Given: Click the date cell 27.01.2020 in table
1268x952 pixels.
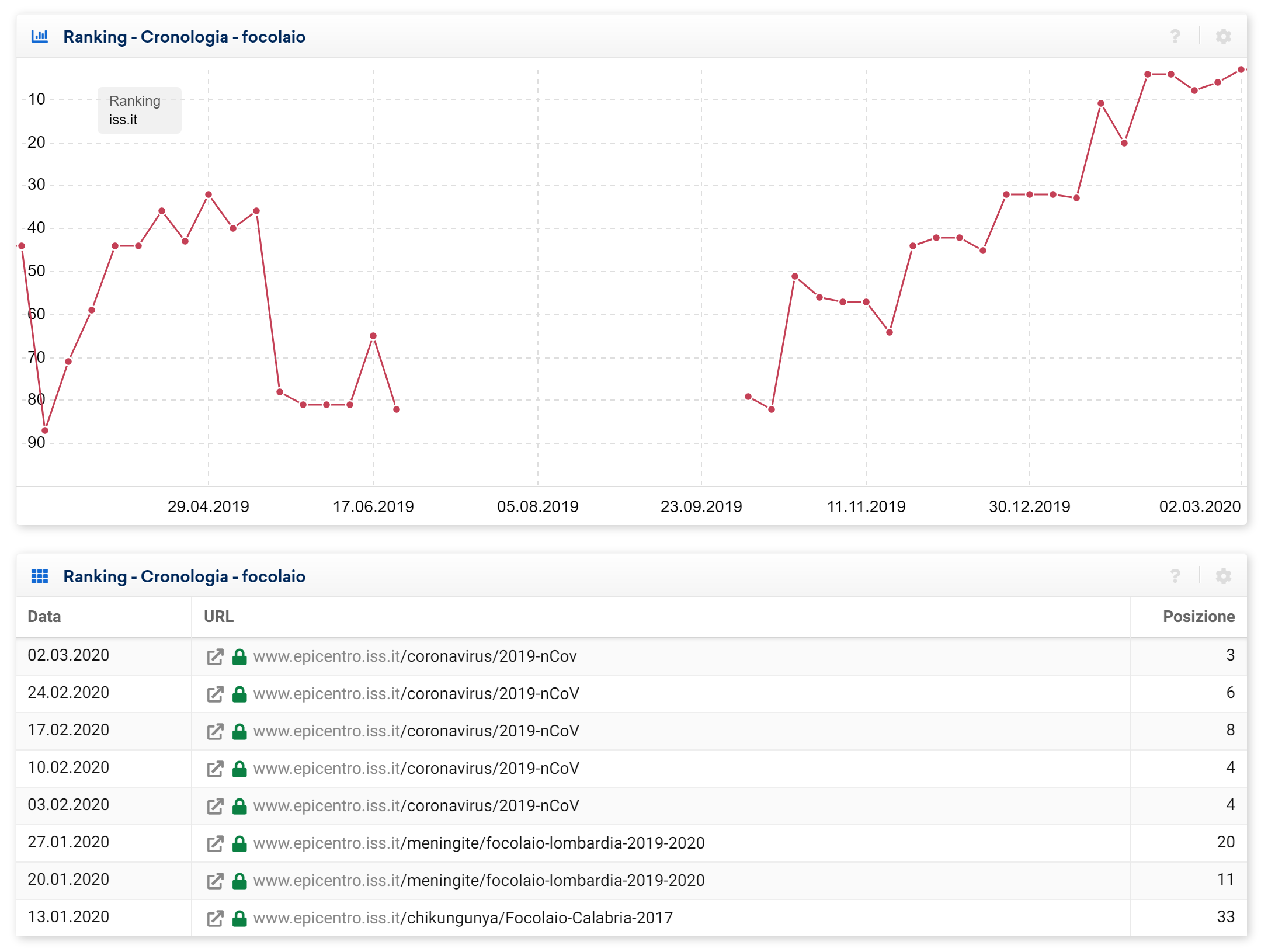Looking at the screenshot, I should 68,842.
